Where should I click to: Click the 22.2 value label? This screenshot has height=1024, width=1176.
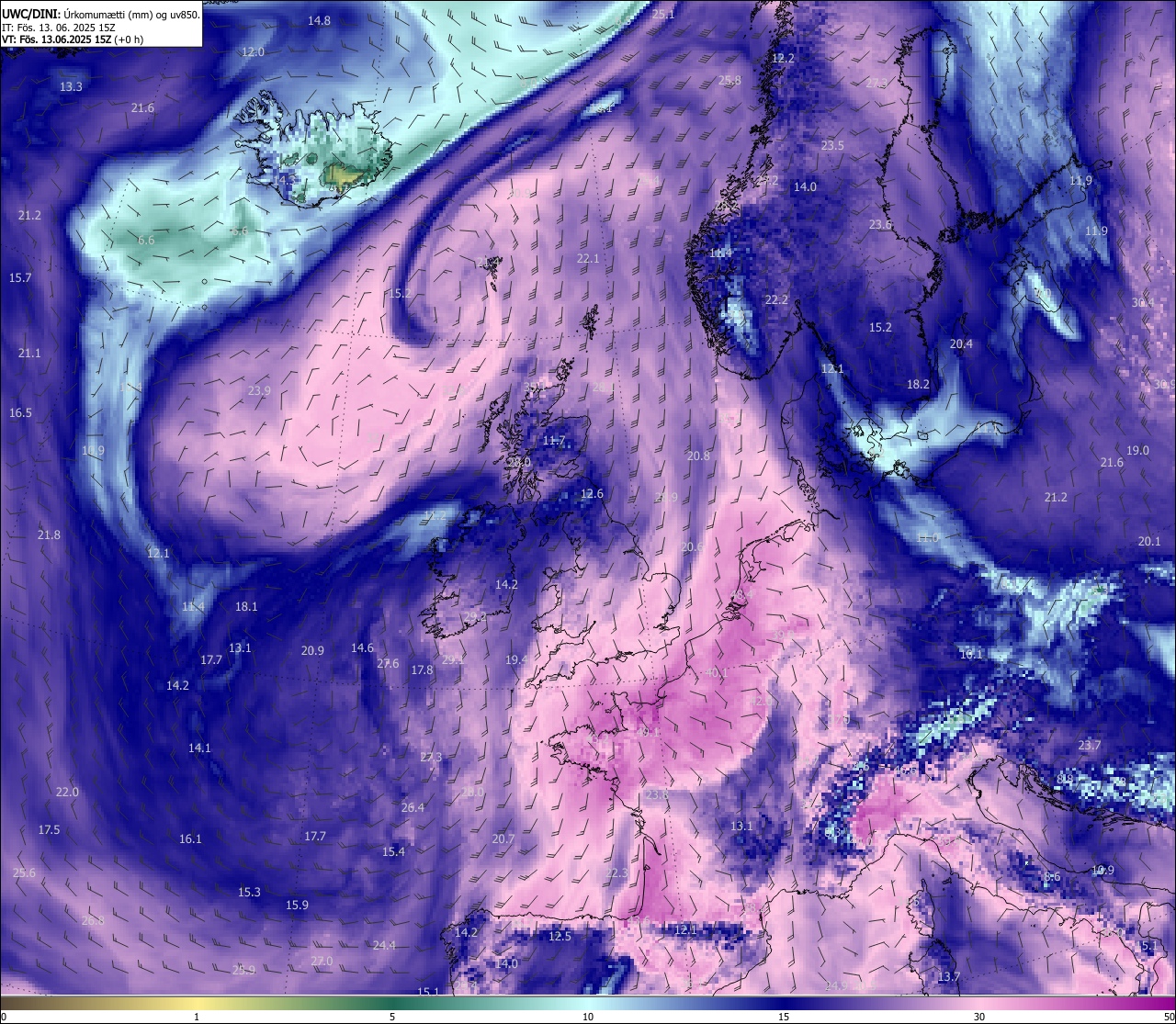pyautogui.click(x=776, y=299)
